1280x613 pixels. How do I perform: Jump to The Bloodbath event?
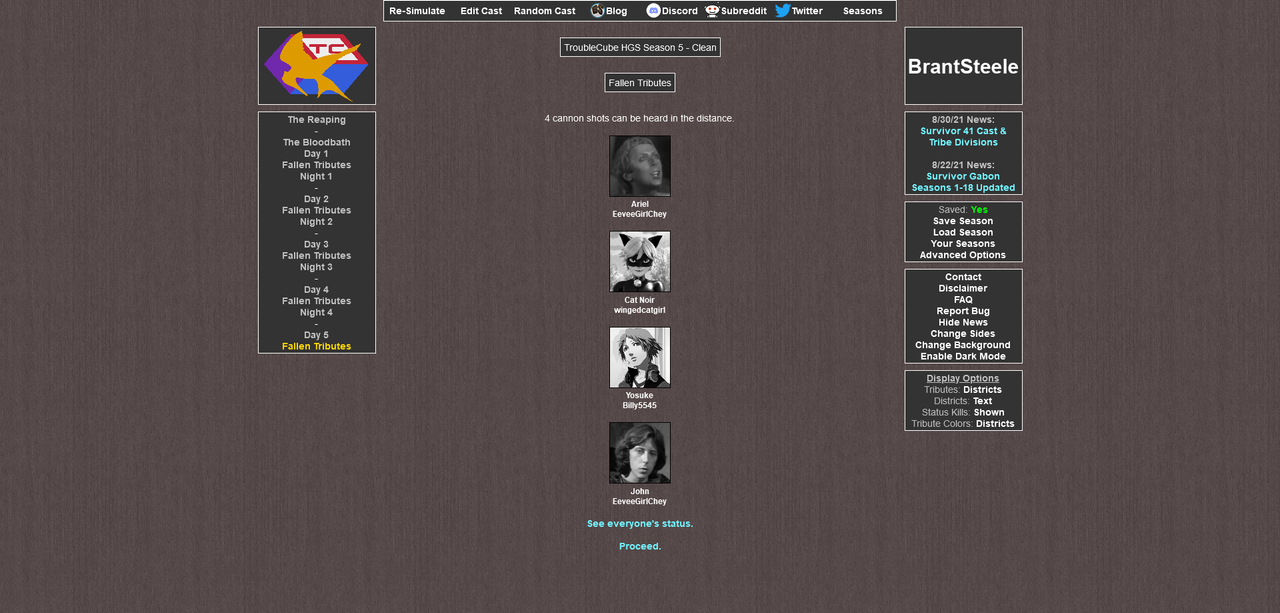pyautogui.click(x=317, y=143)
